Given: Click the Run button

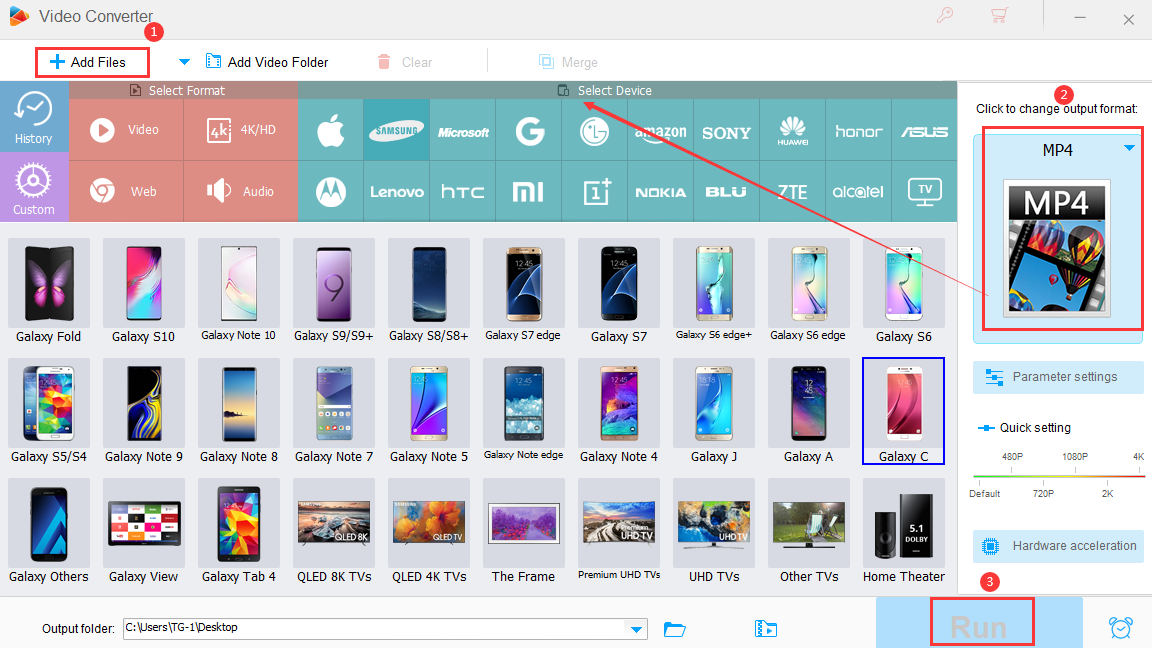Looking at the screenshot, I should coord(980,624).
